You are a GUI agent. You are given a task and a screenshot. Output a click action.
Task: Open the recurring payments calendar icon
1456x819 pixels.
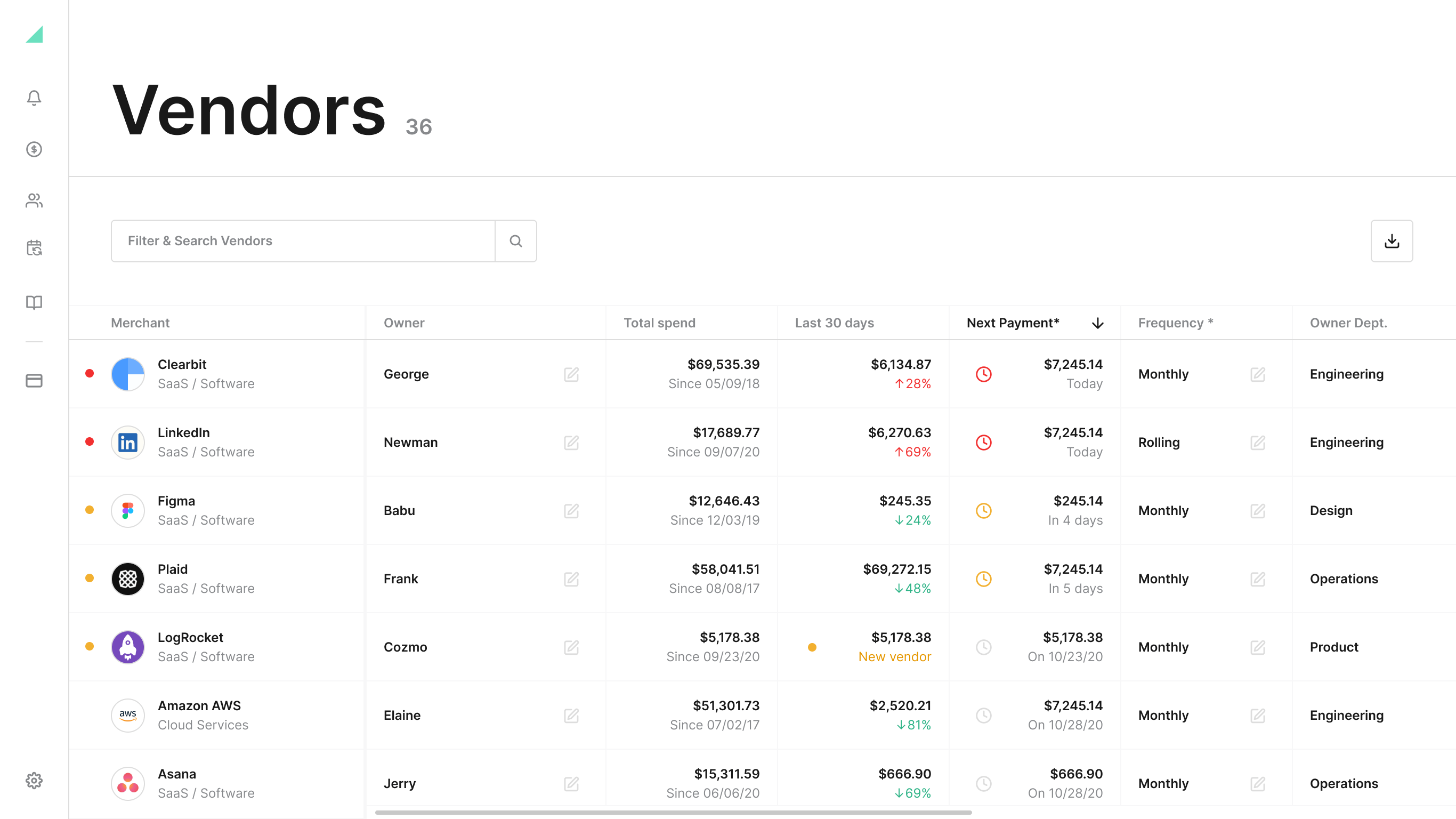click(34, 249)
